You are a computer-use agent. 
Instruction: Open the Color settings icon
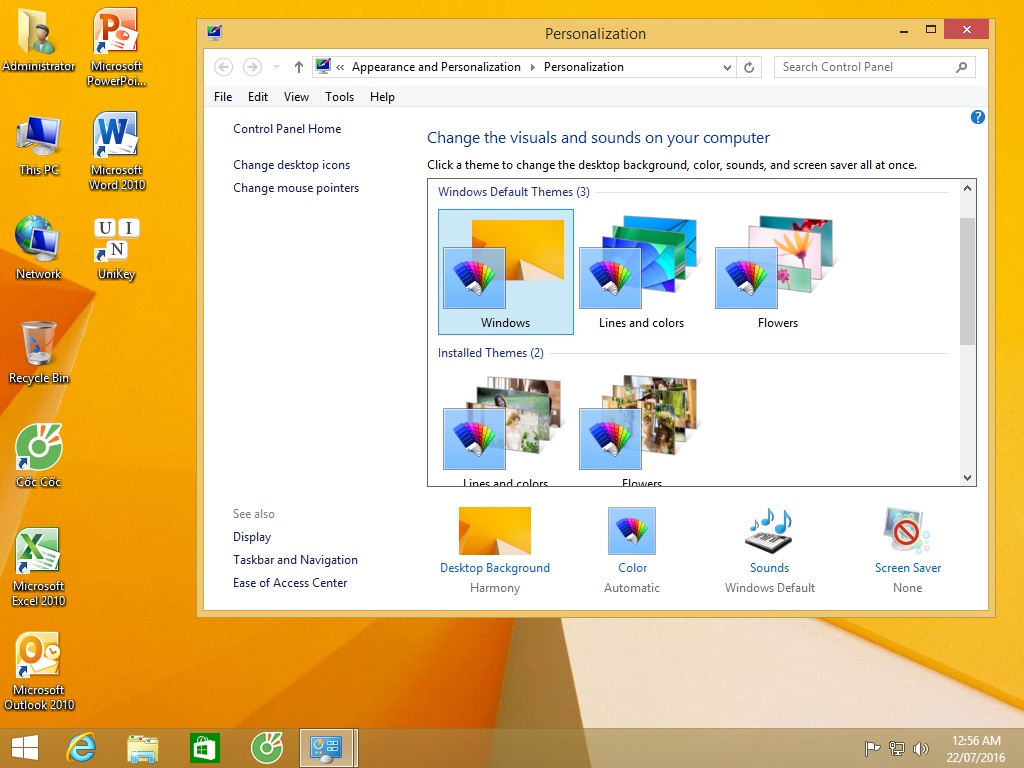632,531
